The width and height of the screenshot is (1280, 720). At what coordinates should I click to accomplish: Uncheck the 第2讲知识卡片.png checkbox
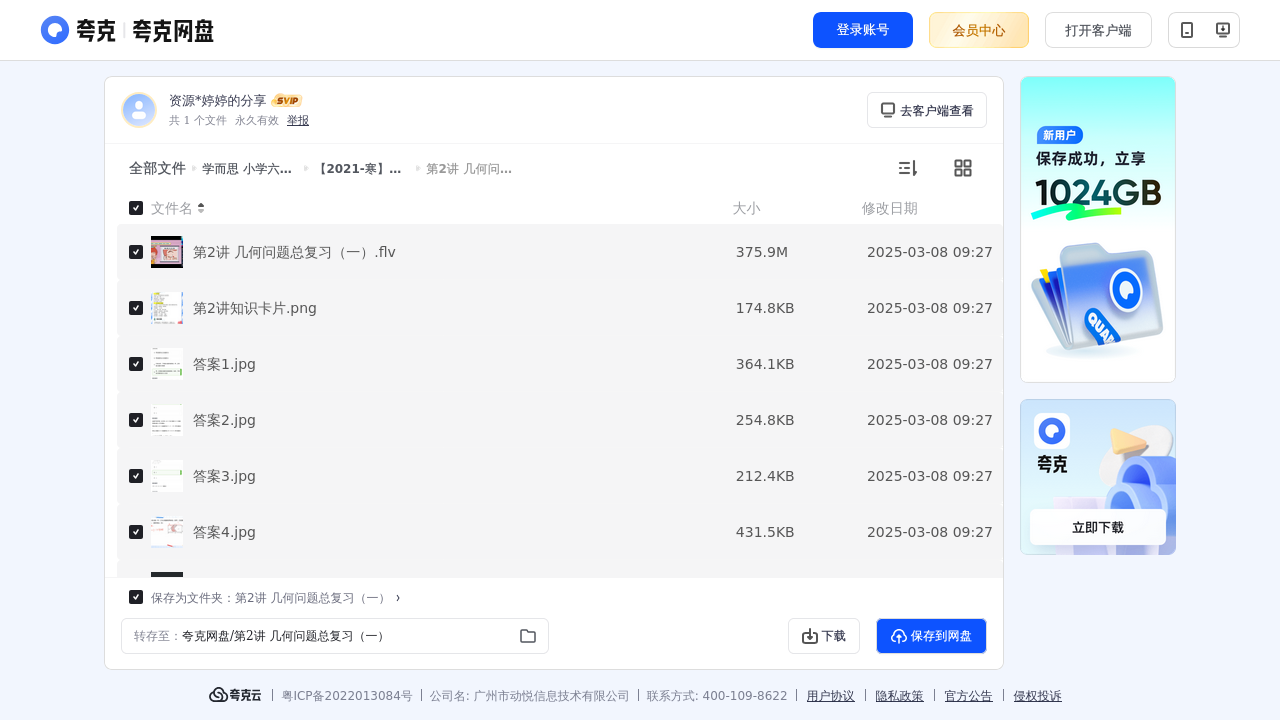tap(136, 308)
